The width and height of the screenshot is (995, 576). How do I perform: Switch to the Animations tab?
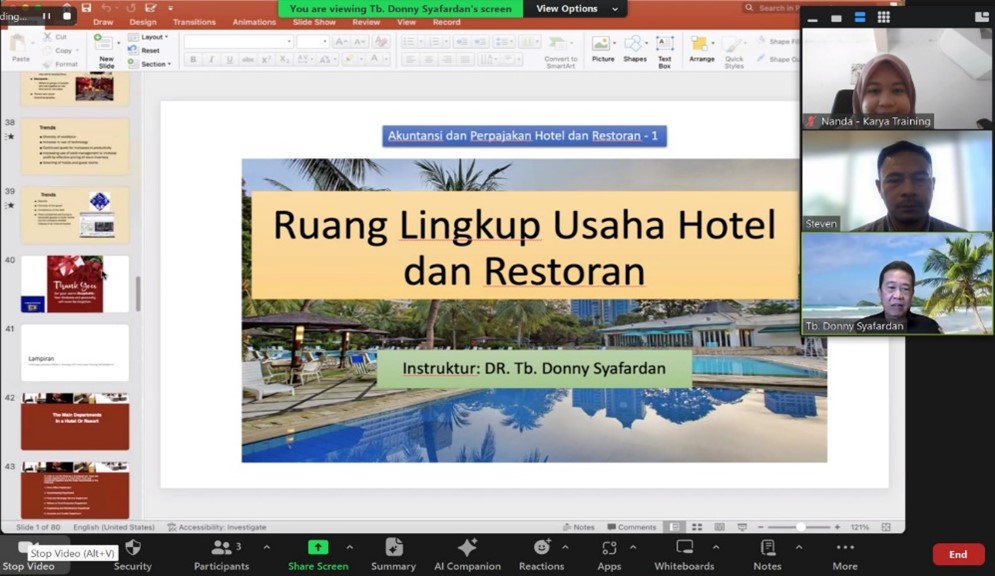coord(254,22)
